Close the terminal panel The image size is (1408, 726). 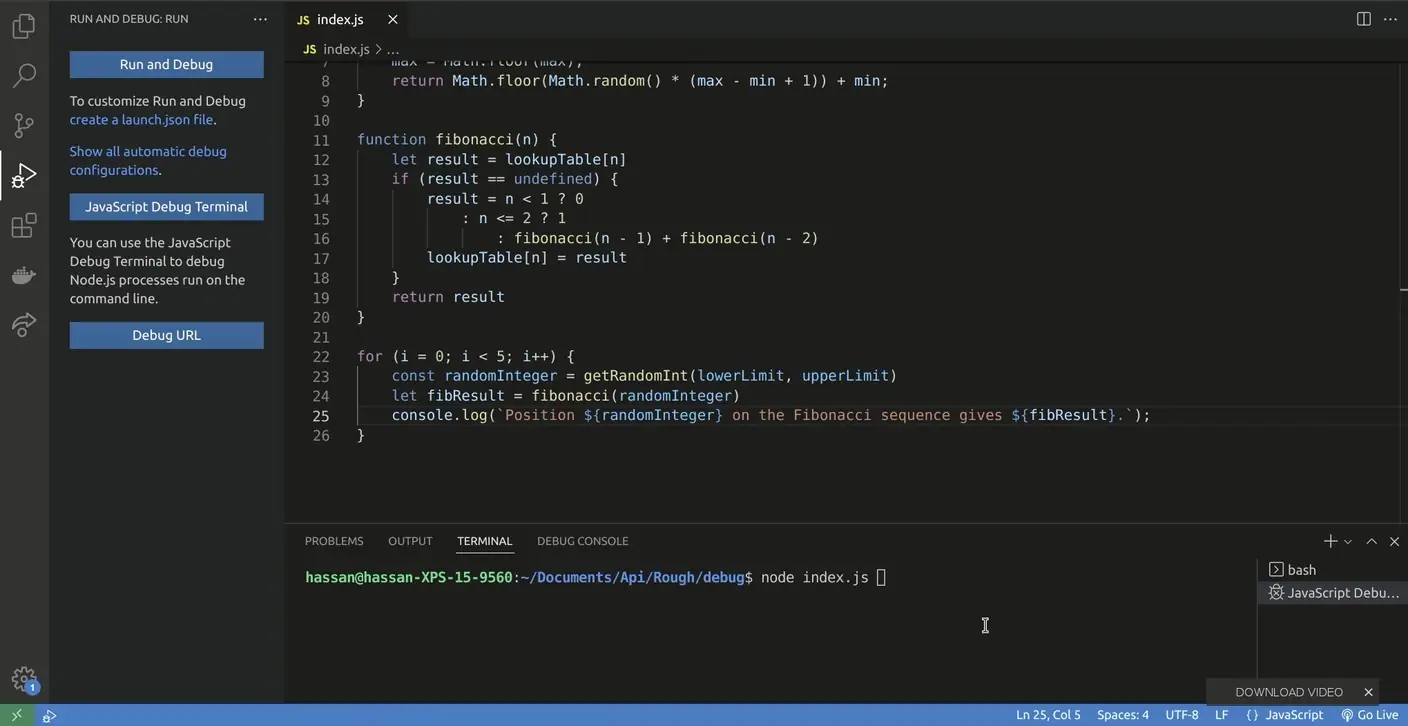[x=1394, y=541]
